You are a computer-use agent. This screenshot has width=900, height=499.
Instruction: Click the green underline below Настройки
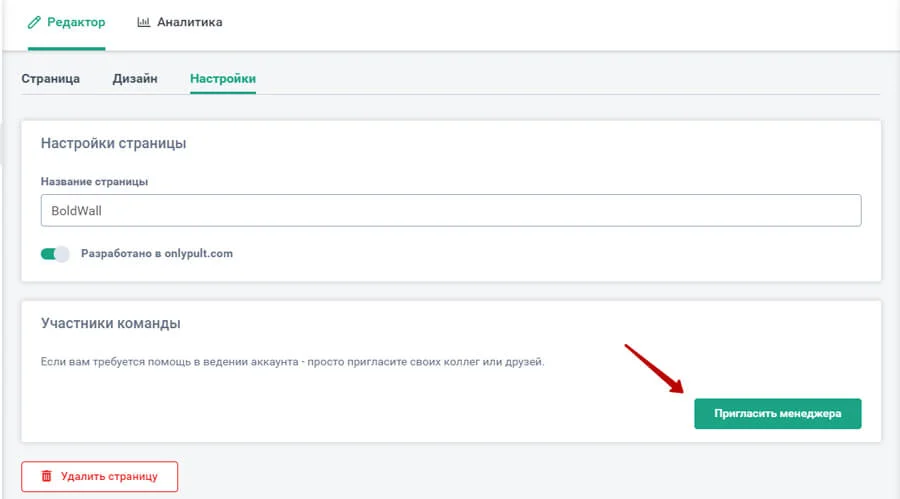(223, 92)
